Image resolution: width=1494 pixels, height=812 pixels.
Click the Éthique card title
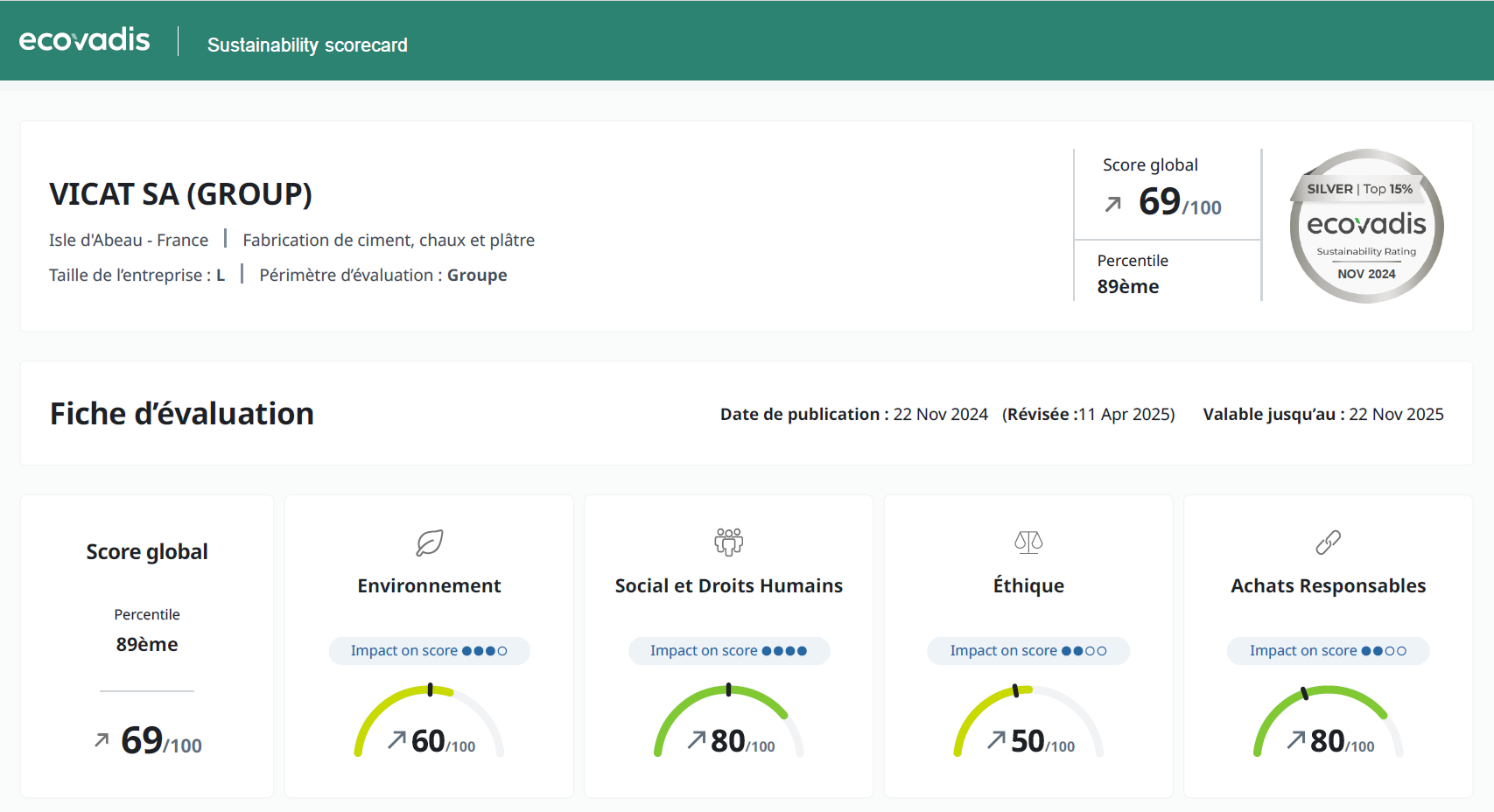click(x=1028, y=584)
